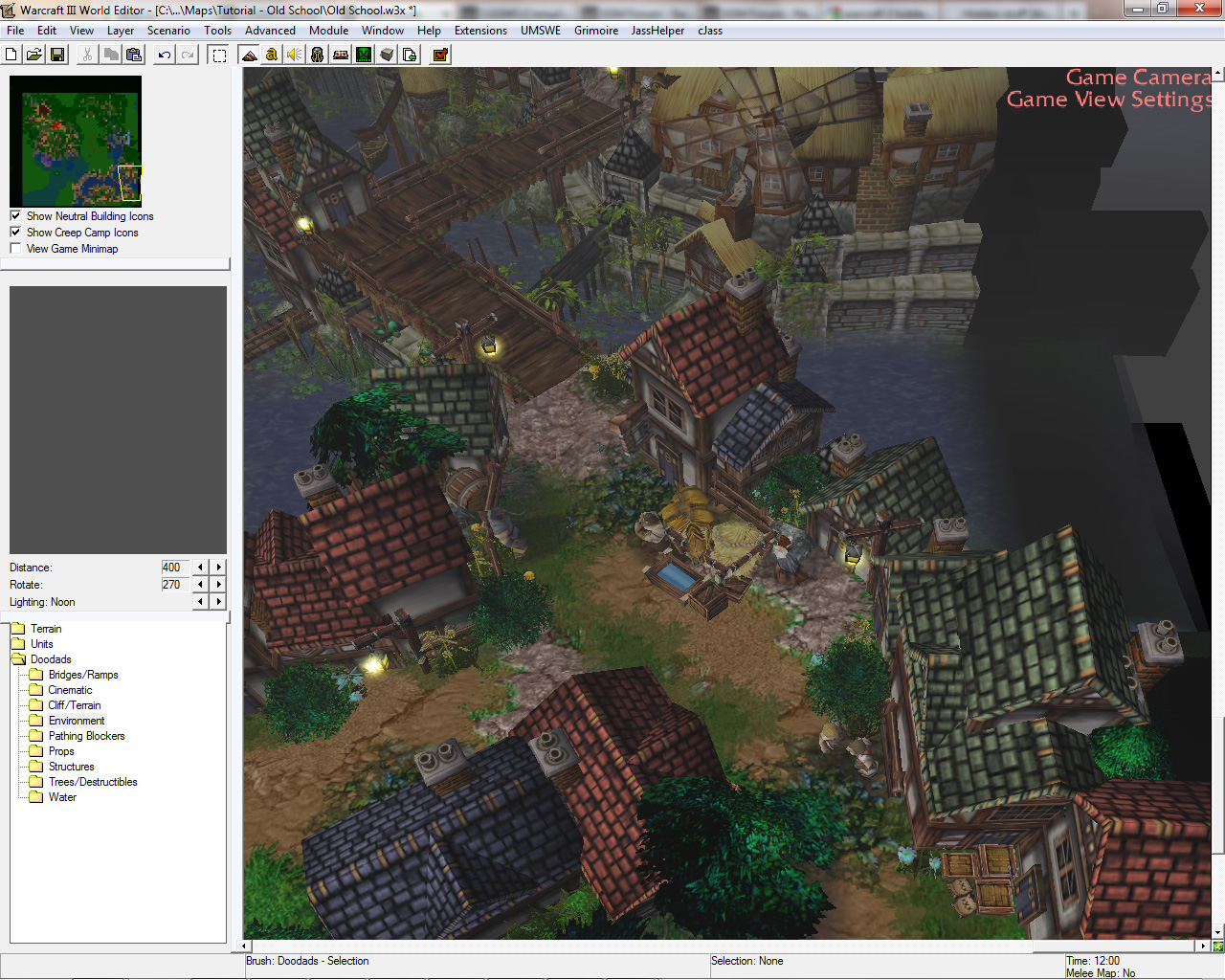Screen dimensions: 1225x980
Task: Open the JassHelper menu
Action: (657, 31)
